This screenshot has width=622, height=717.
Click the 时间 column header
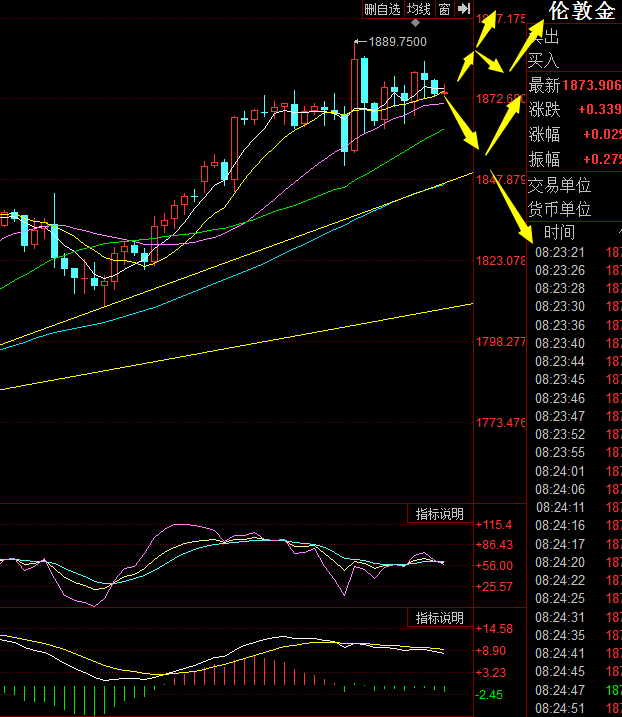559,232
